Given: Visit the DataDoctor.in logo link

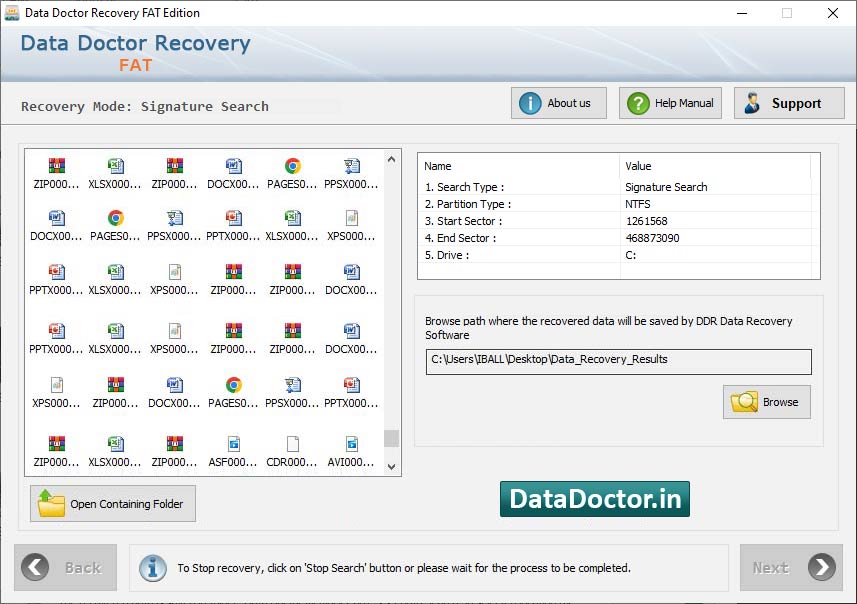Looking at the screenshot, I should coord(594,498).
